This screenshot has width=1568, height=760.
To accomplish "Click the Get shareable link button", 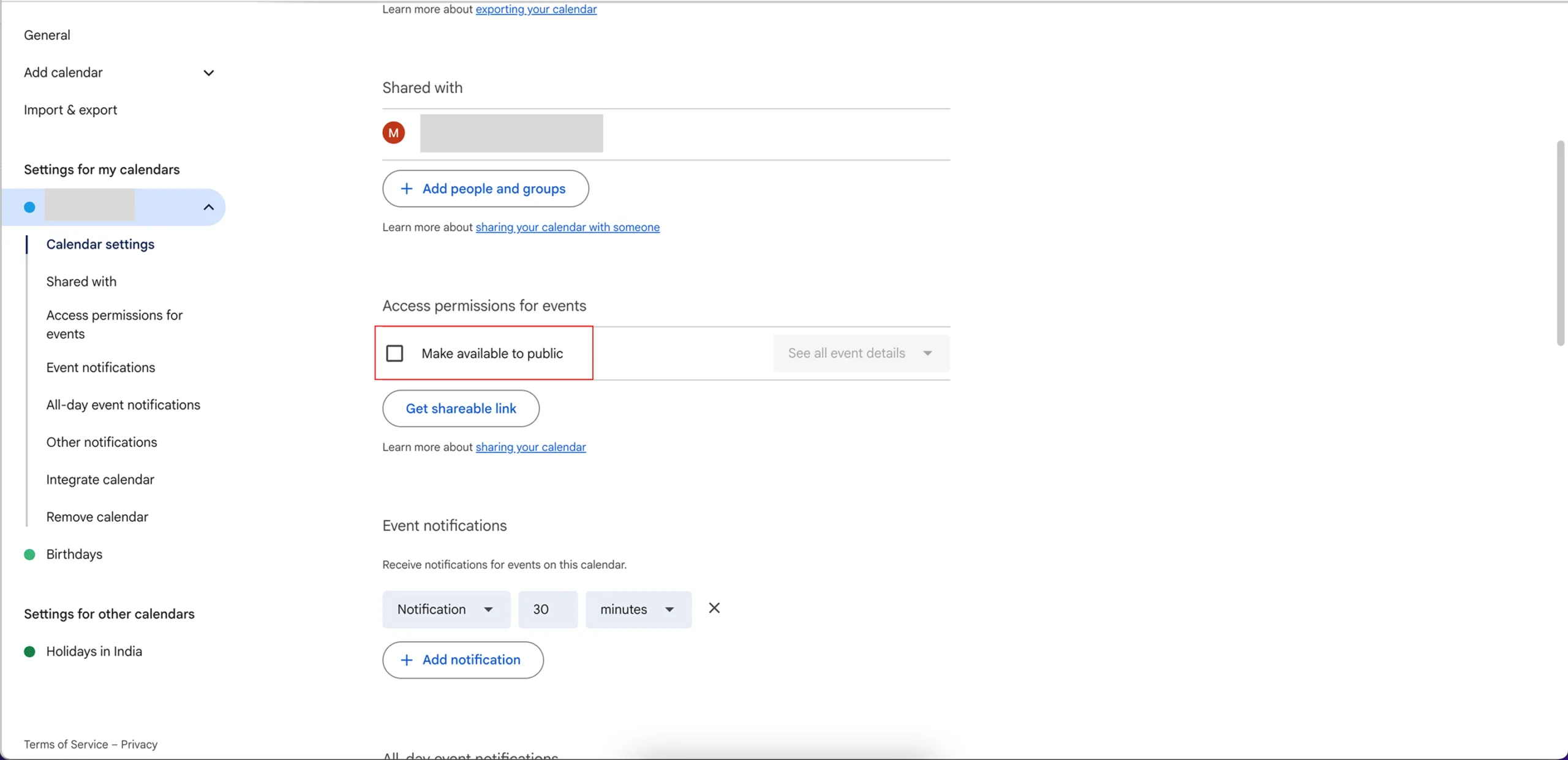I will (461, 408).
